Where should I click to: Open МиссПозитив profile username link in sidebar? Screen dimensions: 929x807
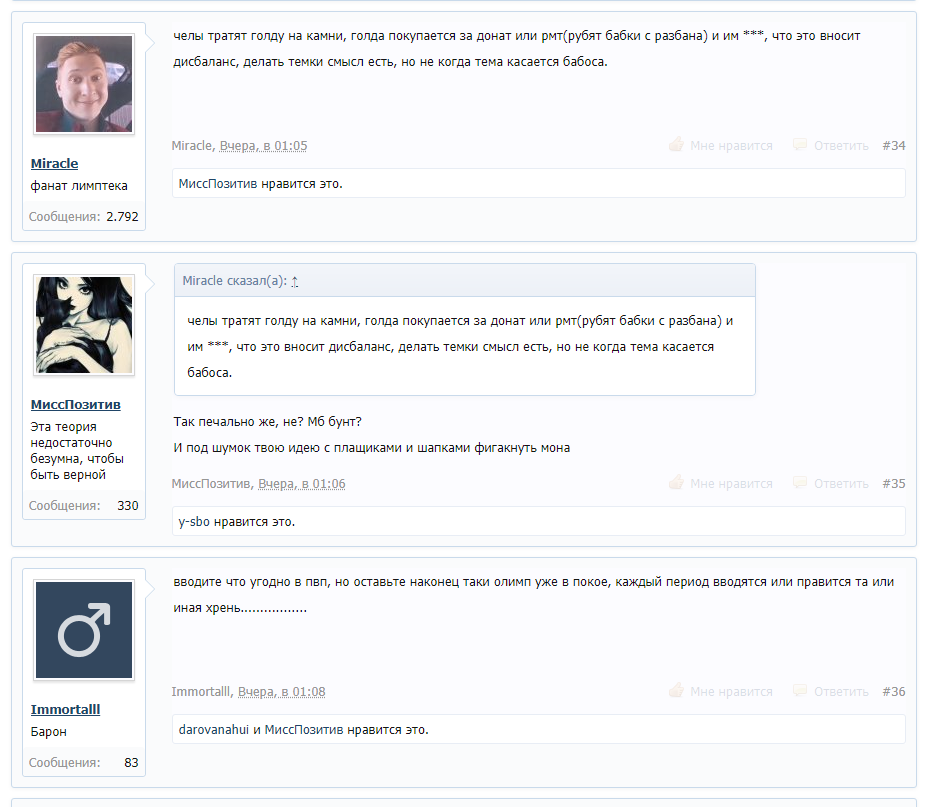[x=75, y=405]
